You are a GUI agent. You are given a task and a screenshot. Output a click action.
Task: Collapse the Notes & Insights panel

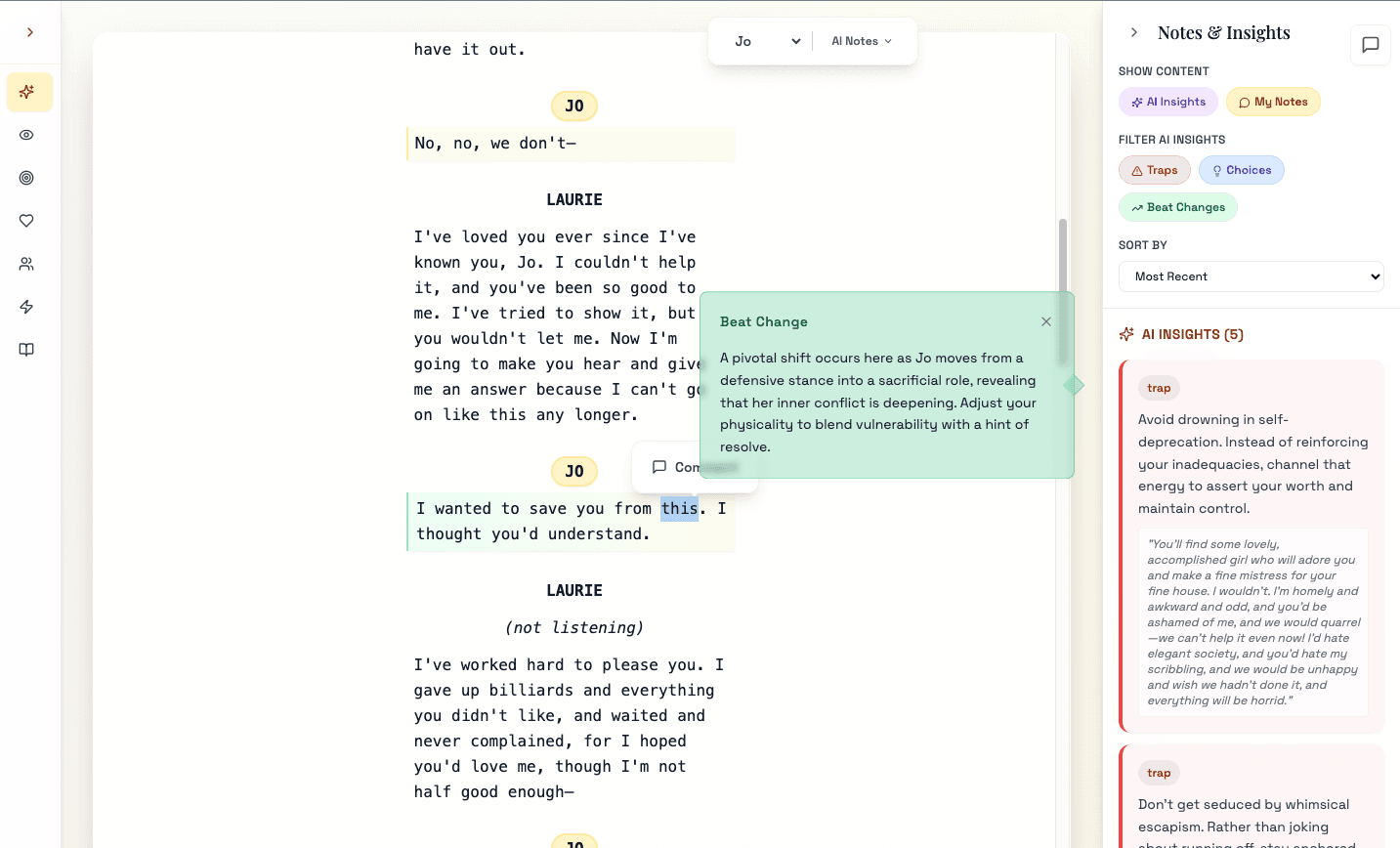click(1133, 32)
